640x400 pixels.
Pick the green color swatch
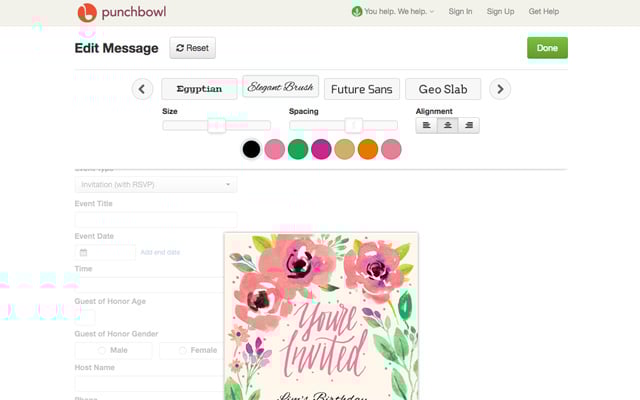click(298, 149)
